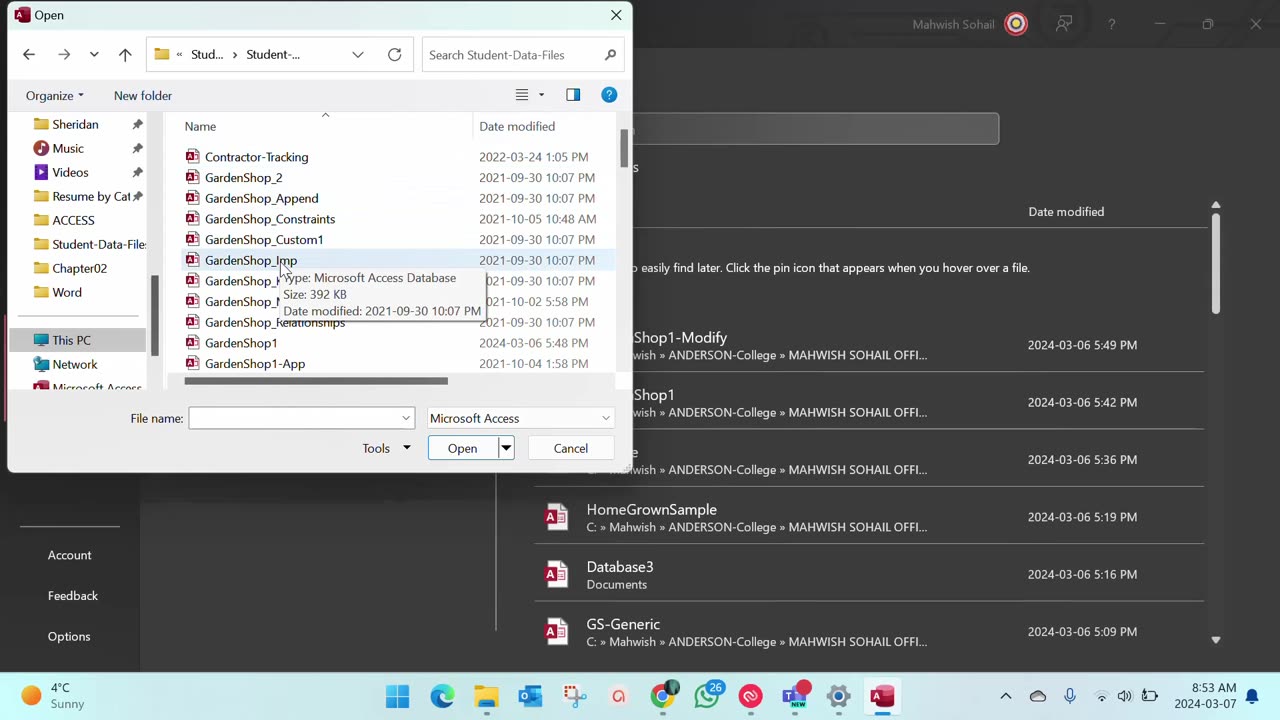
Task: Click the Access icon on the taskbar
Action: [x=882, y=696]
